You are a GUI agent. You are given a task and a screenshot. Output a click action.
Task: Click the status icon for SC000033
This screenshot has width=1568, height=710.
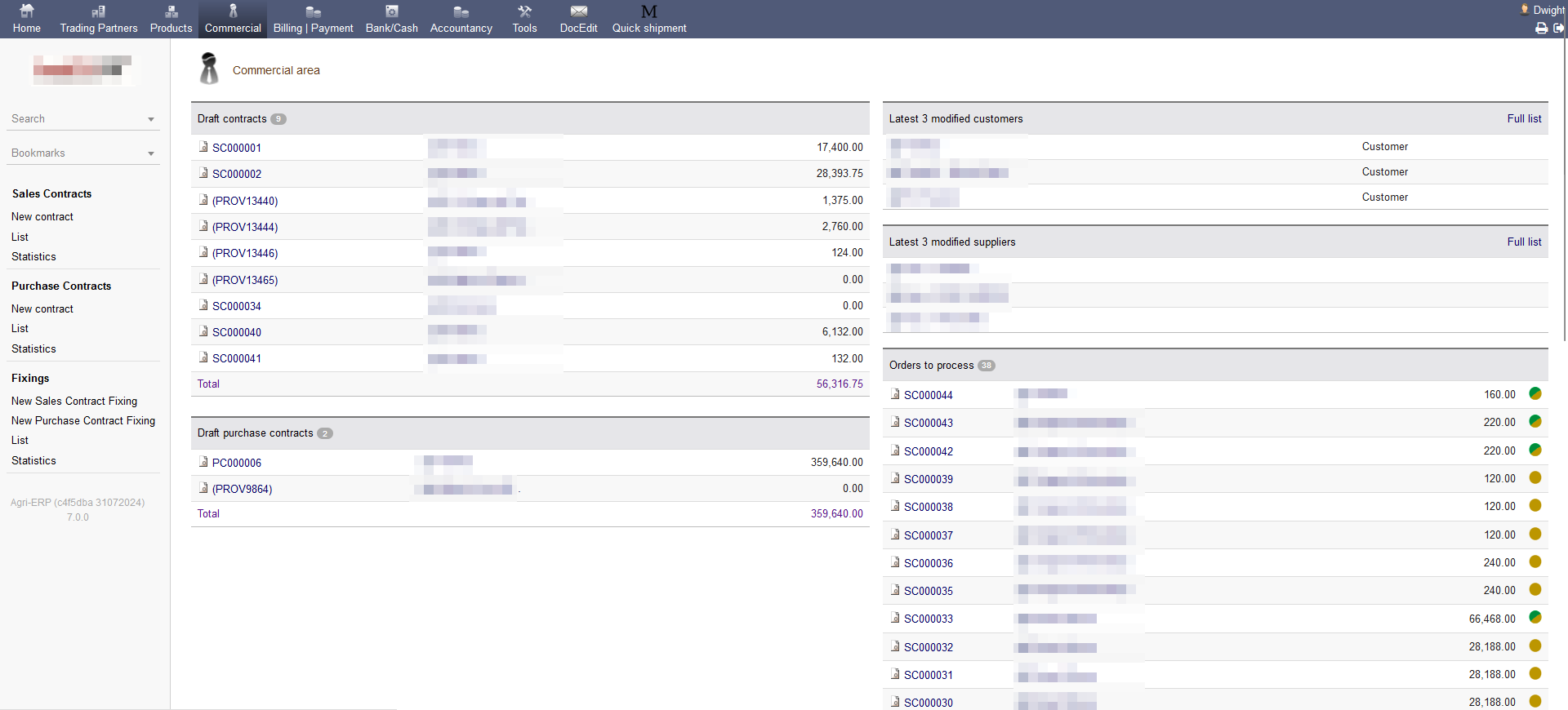1535,617
